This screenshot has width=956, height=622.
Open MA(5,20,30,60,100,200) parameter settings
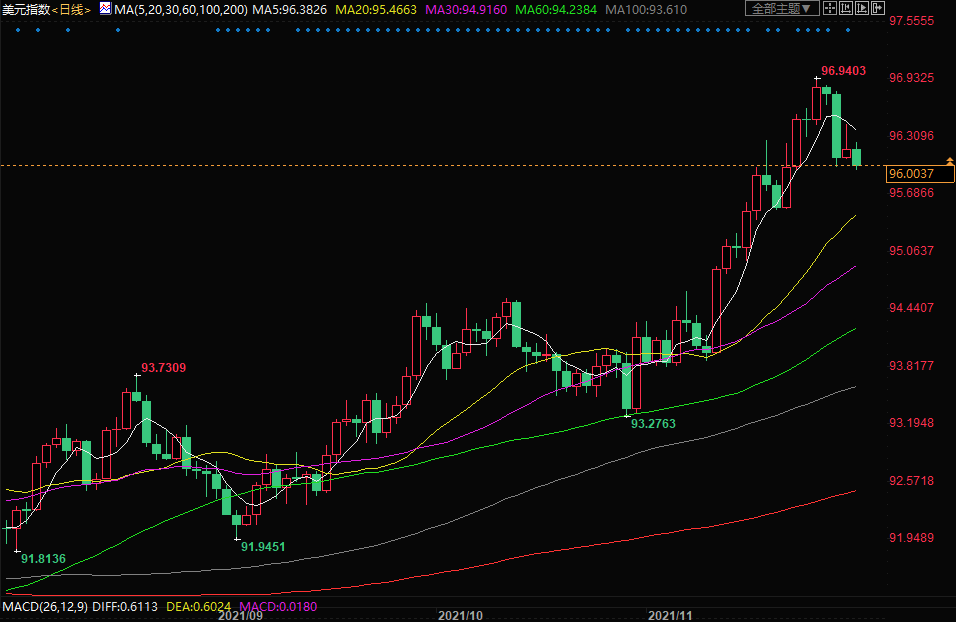pos(180,9)
